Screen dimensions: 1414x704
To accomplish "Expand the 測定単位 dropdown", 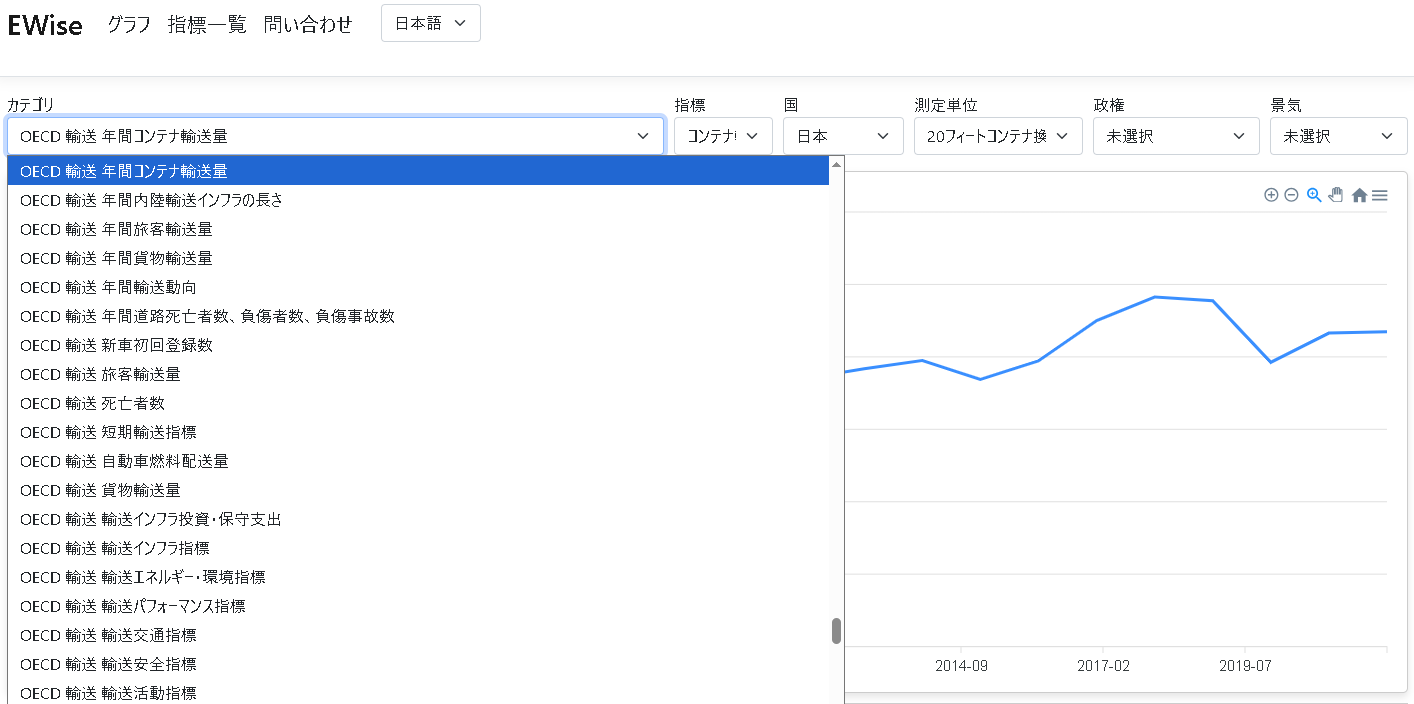I will [998, 136].
